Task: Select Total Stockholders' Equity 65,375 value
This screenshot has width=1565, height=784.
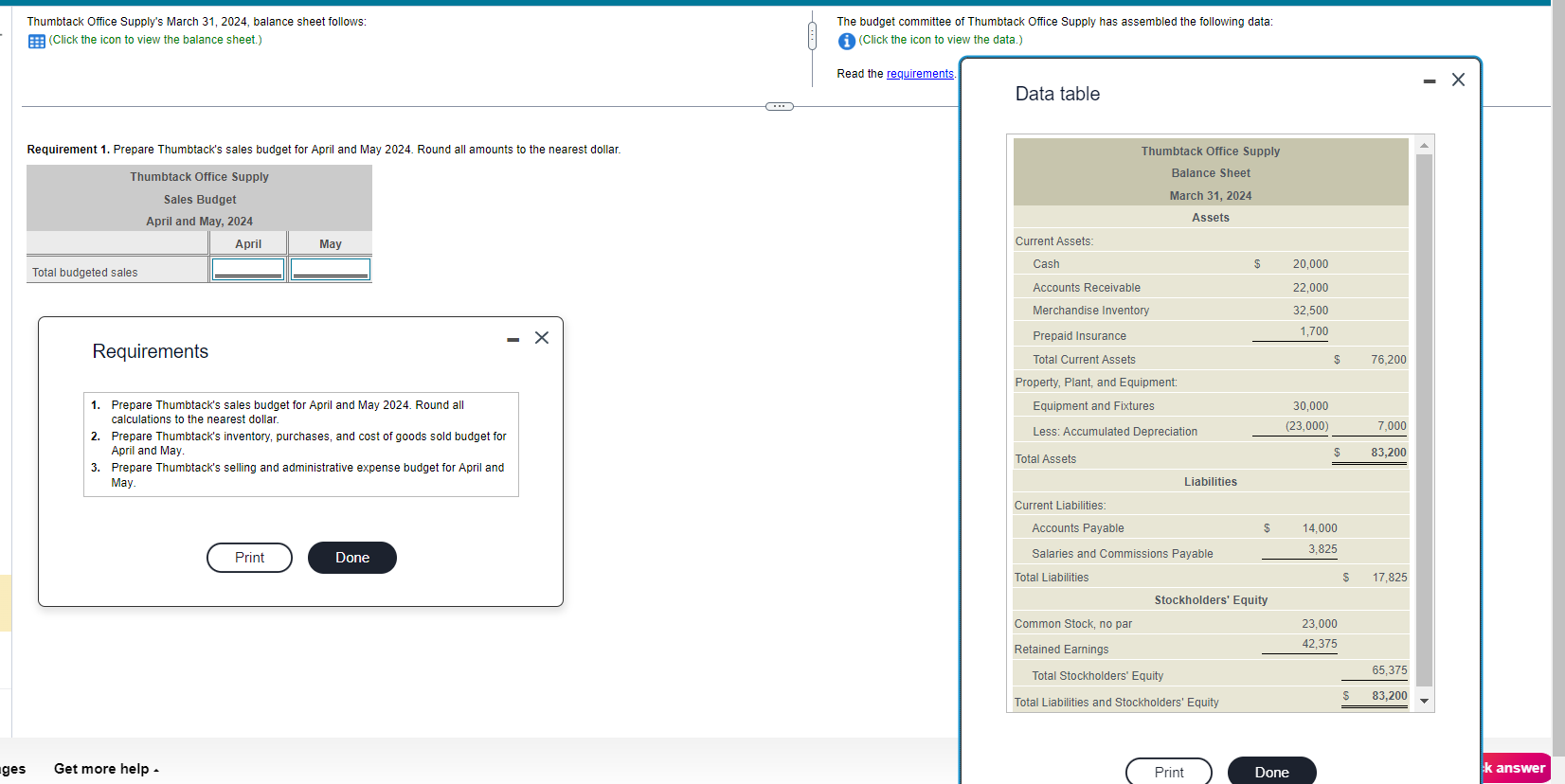Action: point(1390,670)
